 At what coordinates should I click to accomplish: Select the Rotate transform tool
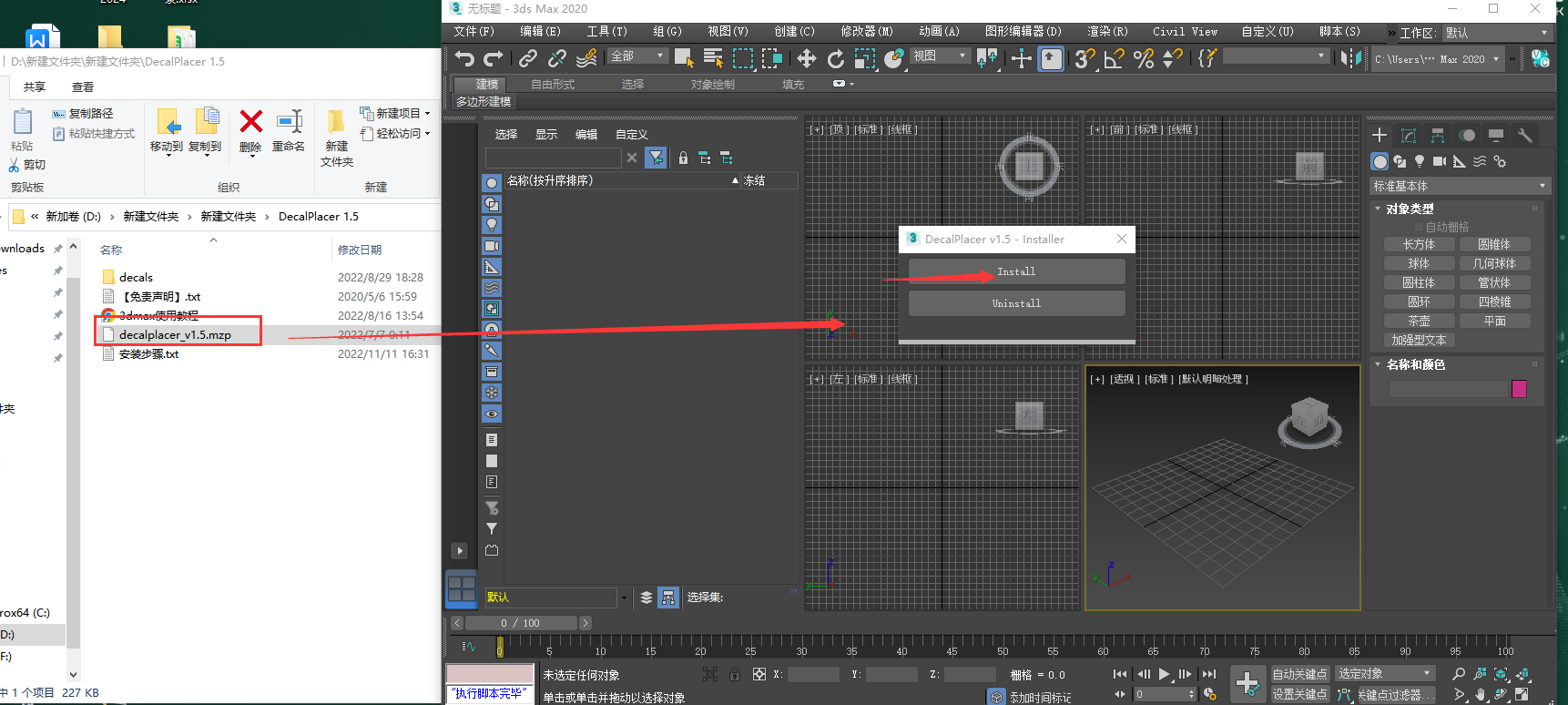pyautogui.click(x=835, y=58)
